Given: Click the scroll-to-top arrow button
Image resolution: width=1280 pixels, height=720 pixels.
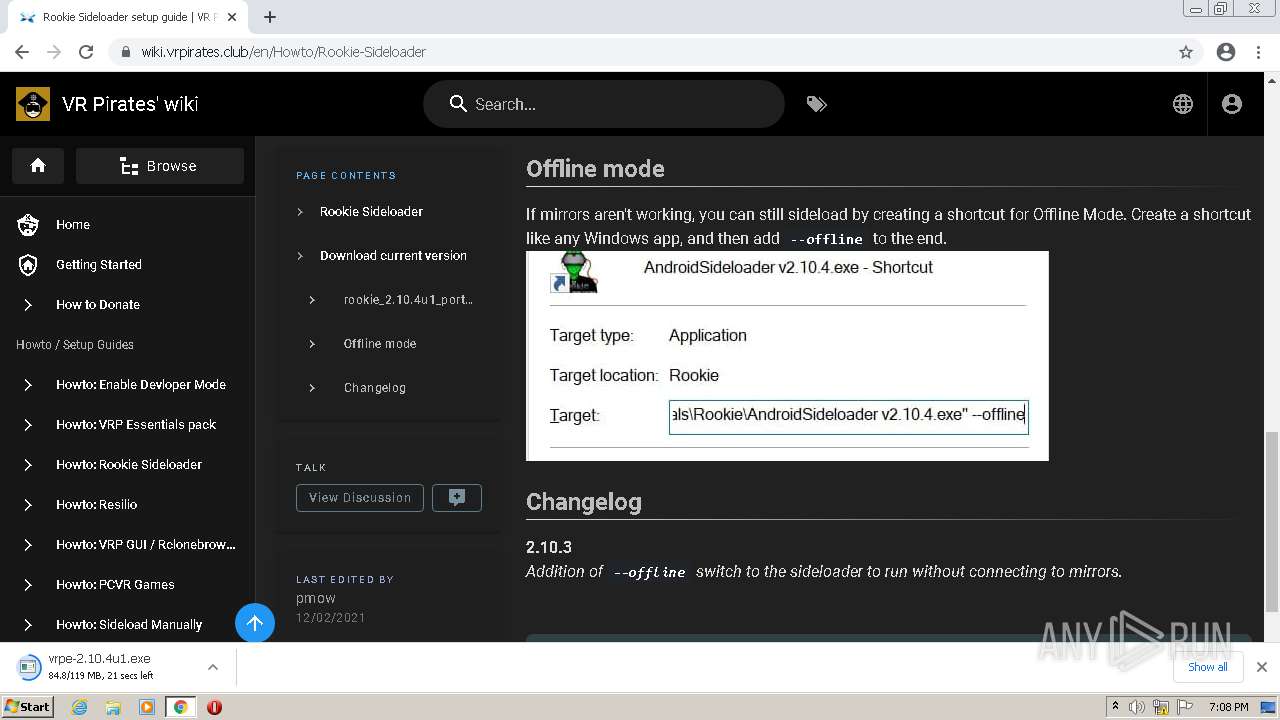Looking at the screenshot, I should [255, 624].
